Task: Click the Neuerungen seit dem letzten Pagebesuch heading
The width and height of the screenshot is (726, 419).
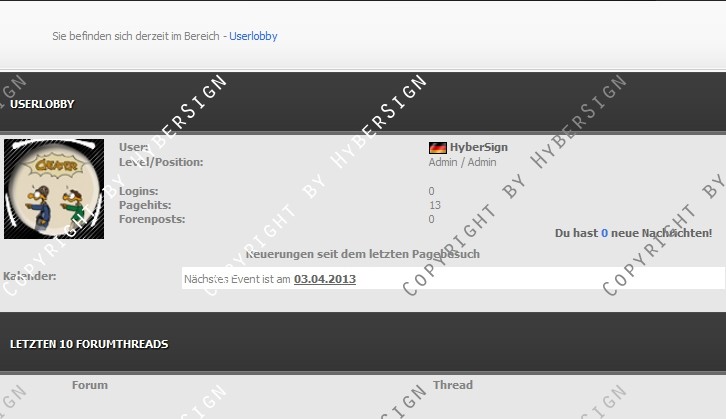Action: pyautogui.click(x=362, y=254)
